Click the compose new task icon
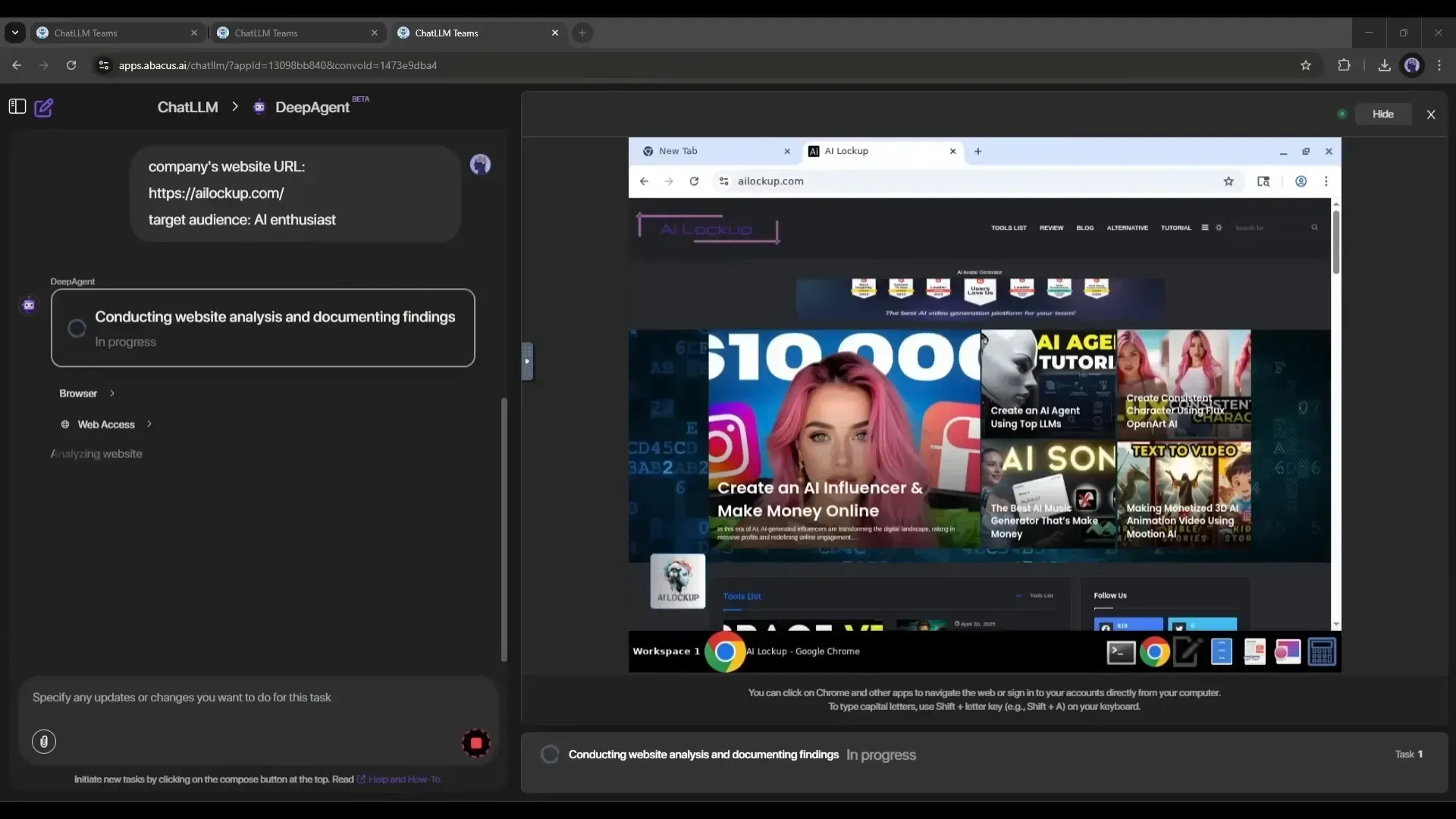Screen dimensions: 1456x819 [44, 107]
